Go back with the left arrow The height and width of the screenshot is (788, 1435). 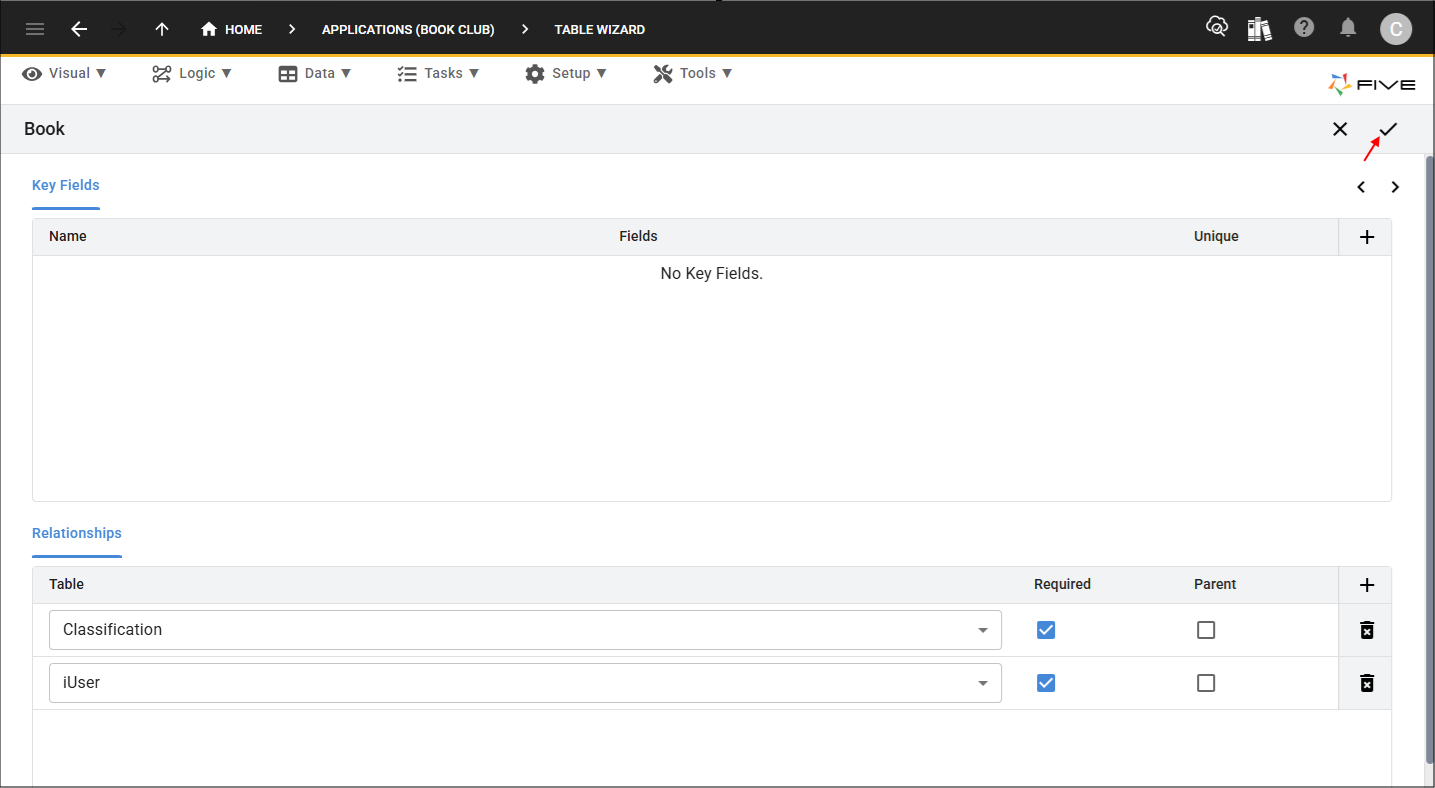pyautogui.click(x=79, y=29)
